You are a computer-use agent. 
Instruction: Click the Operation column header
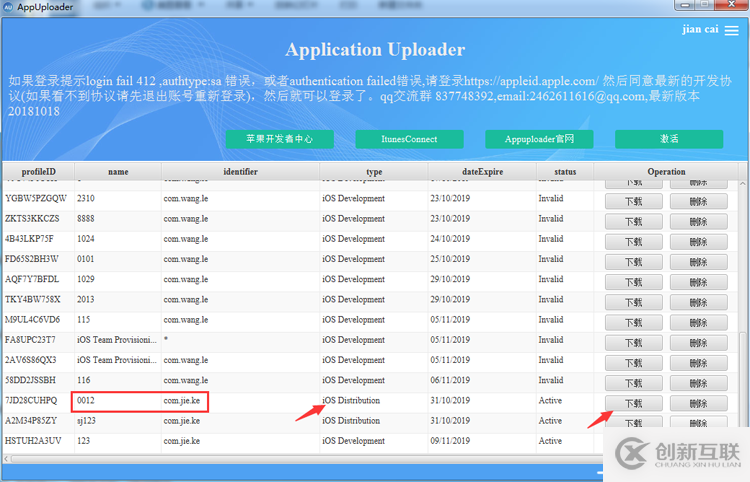666,172
